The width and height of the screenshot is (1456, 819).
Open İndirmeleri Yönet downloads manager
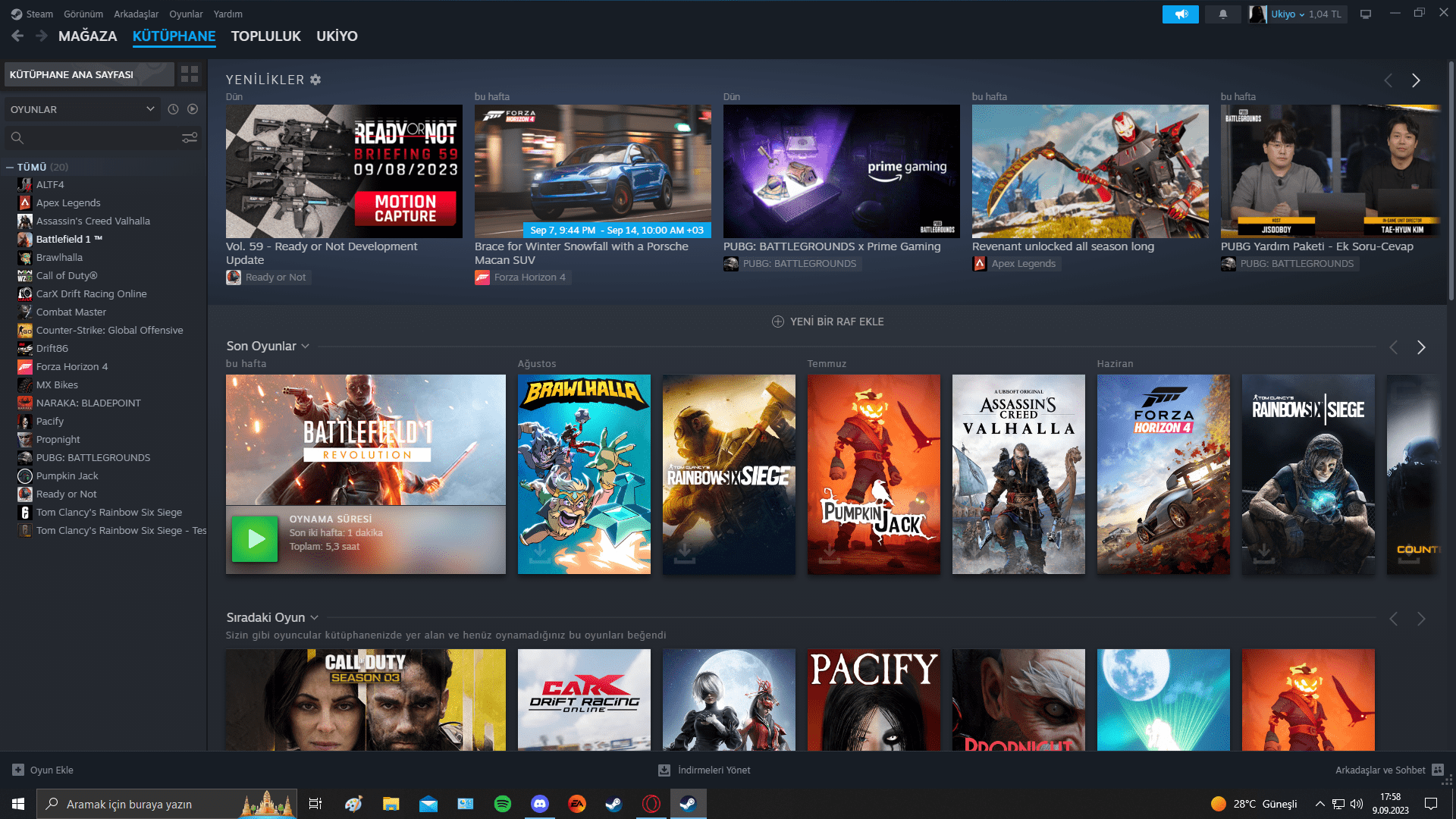tap(704, 770)
